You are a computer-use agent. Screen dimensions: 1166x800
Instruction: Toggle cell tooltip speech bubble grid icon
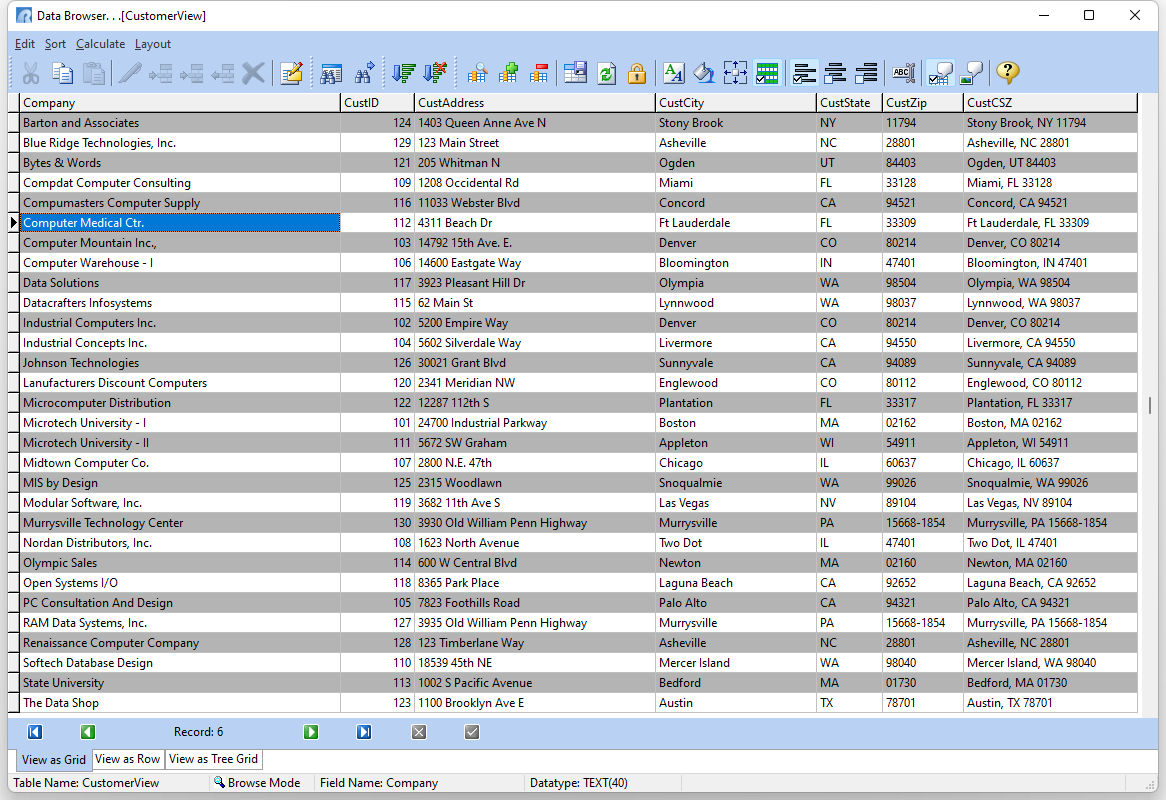tap(941, 73)
